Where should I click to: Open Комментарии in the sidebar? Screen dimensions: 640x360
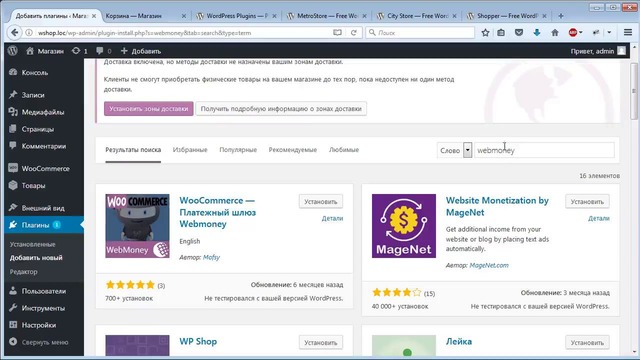point(44,146)
